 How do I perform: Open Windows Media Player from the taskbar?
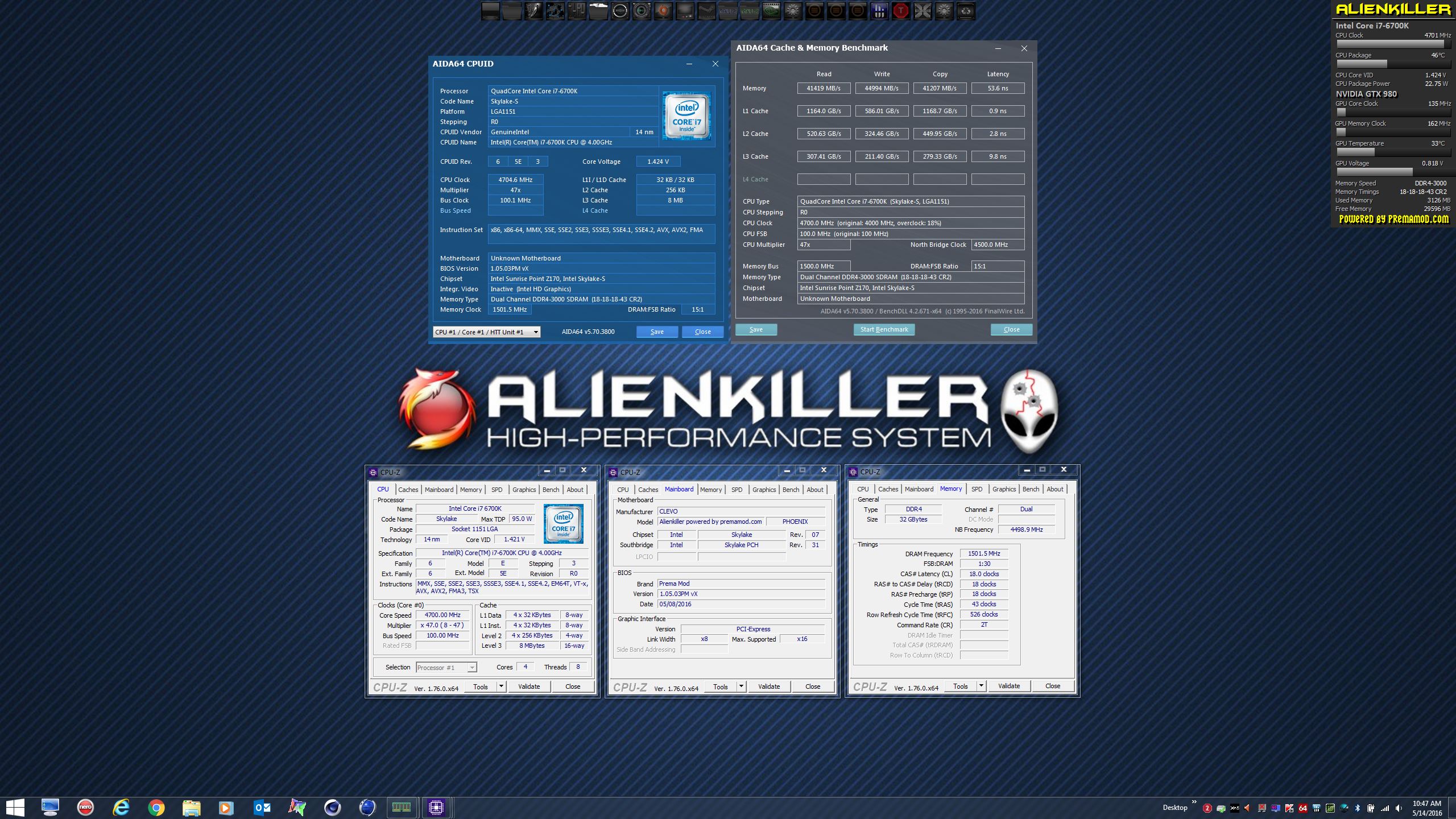click(226, 808)
